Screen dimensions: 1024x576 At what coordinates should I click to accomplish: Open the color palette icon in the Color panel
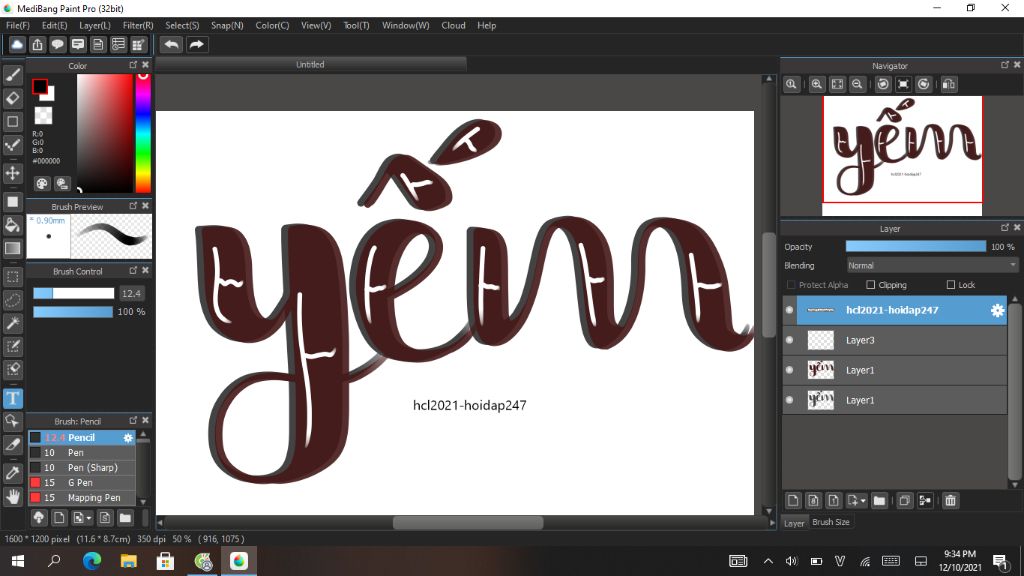(x=42, y=184)
